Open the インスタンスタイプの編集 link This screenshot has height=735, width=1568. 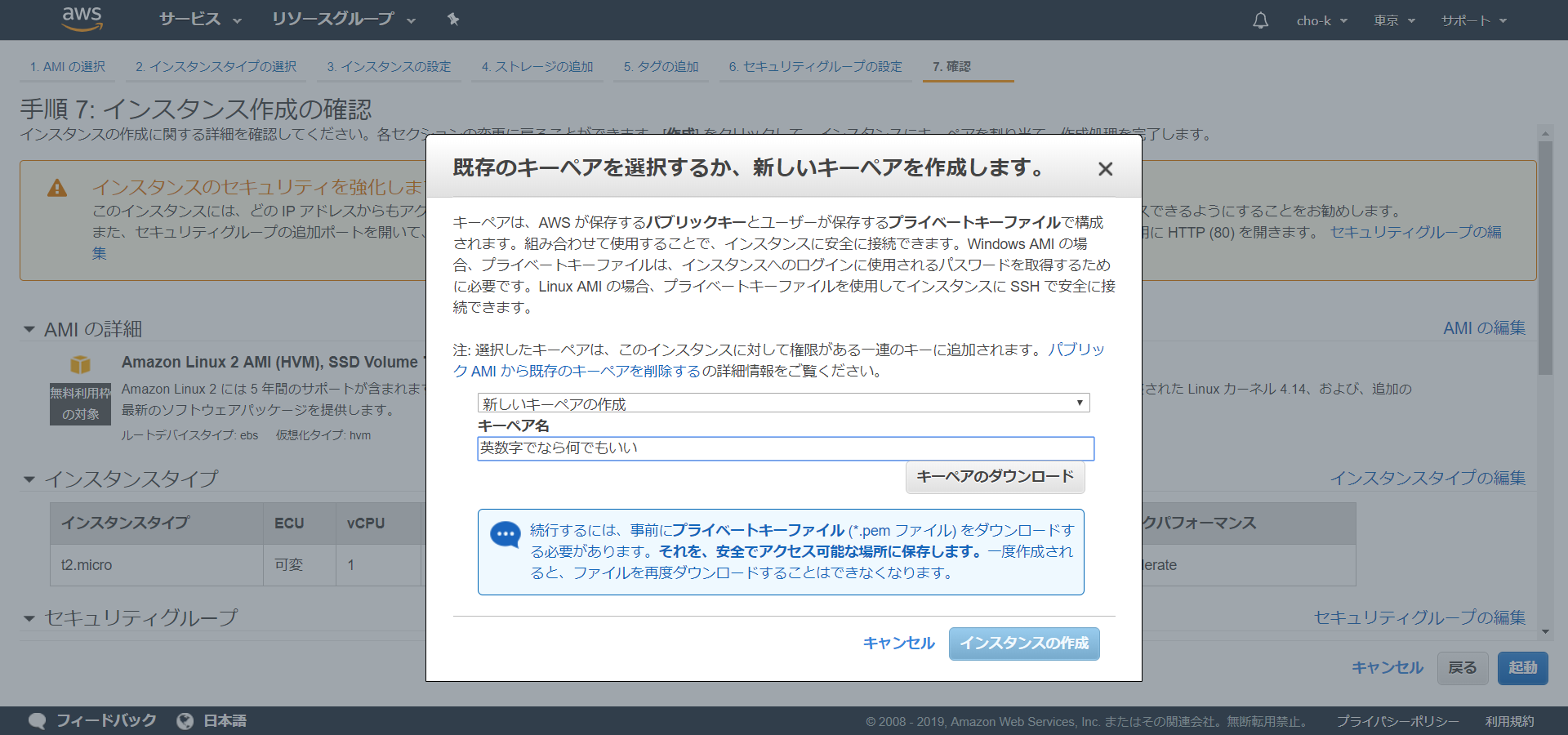[1428, 479]
